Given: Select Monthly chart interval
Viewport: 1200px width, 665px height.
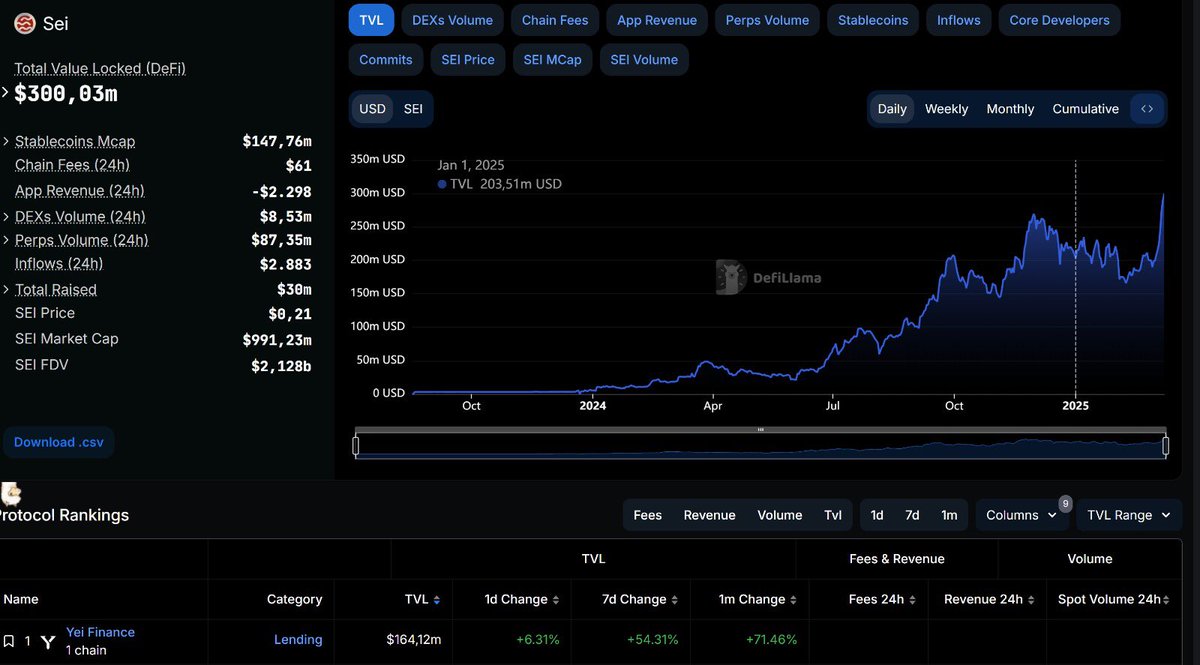Looking at the screenshot, I should point(1010,109).
